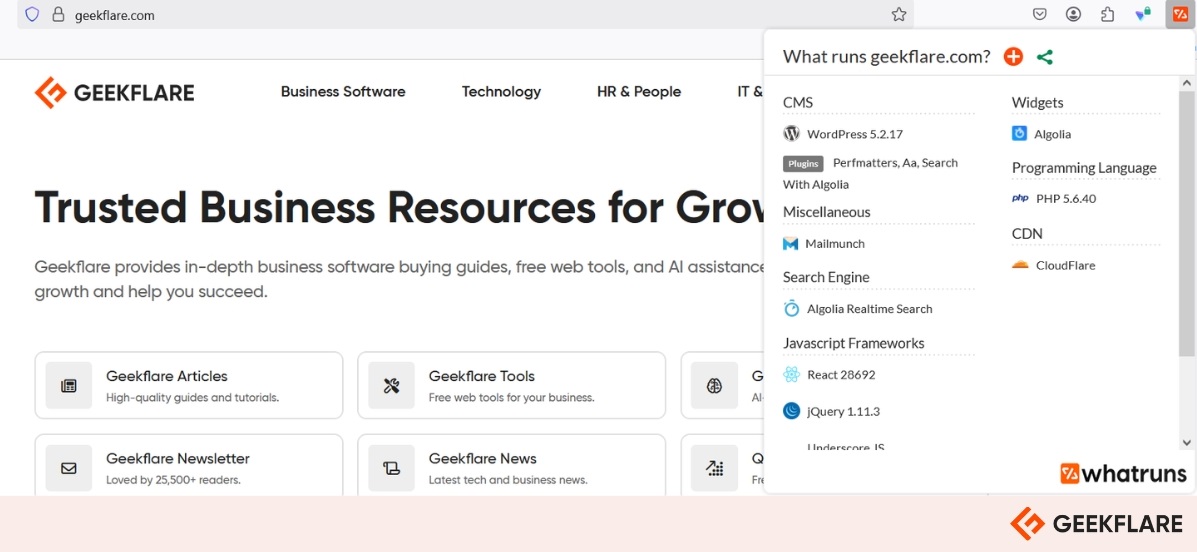Click the Algolia widget entry
The height and width of the screenshot is (552, 1197).
point(1041,134)
